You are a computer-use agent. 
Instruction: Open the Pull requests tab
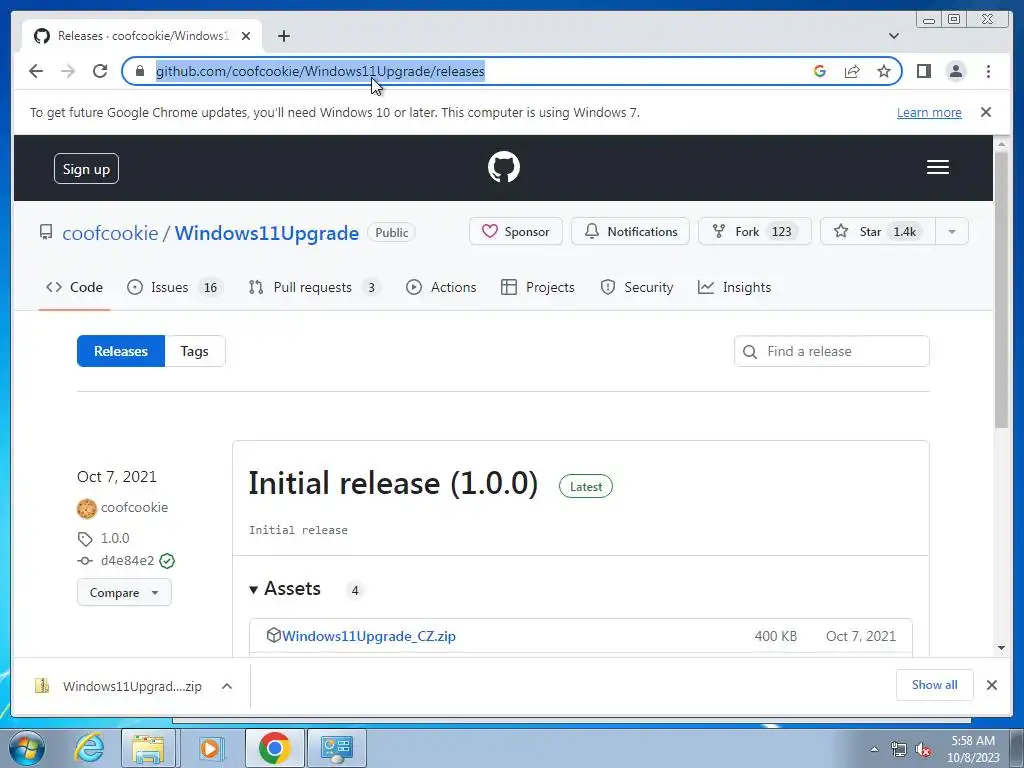[x=315, y=287]
